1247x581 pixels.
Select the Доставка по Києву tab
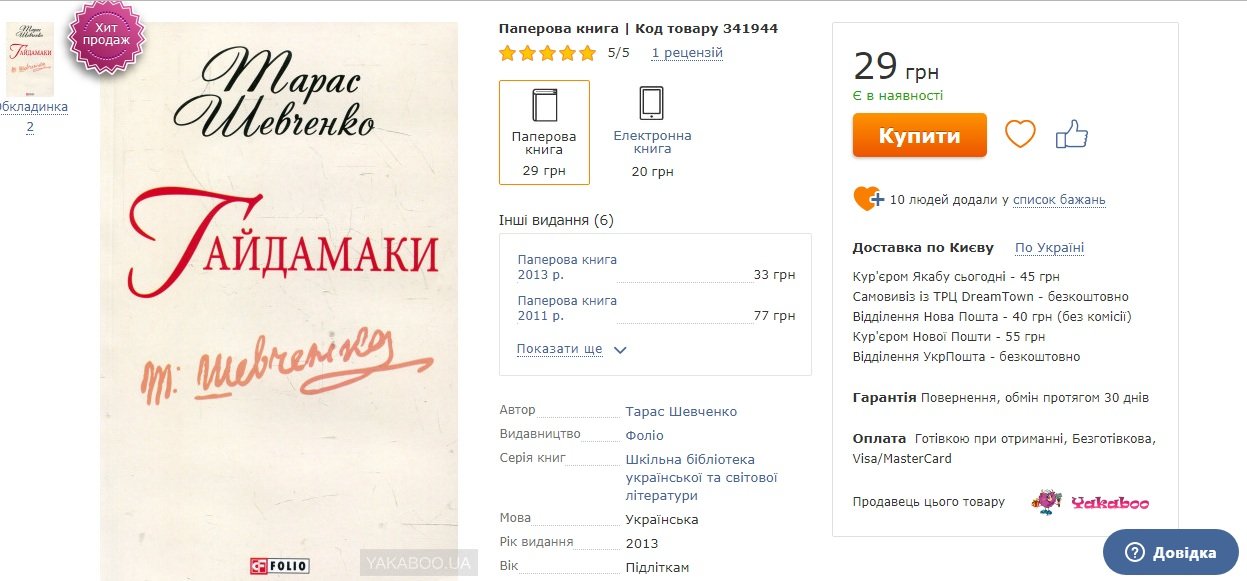[x=923, y=248]
